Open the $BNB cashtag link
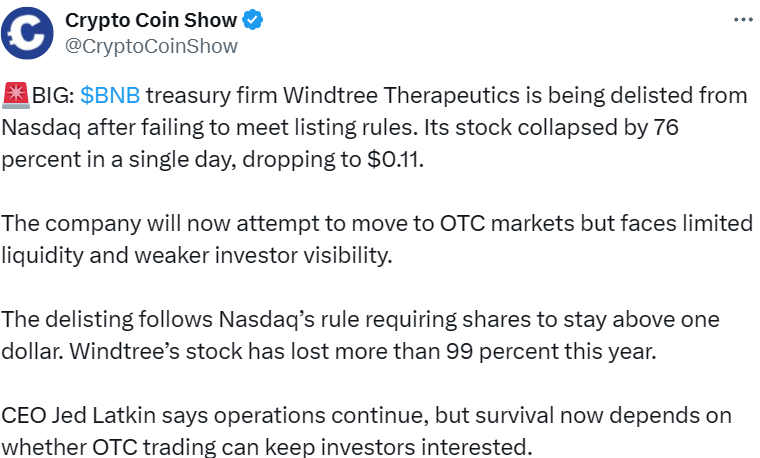Image resolution: width=760 pixels, height=458 pixels. click(x=110, y=96)
